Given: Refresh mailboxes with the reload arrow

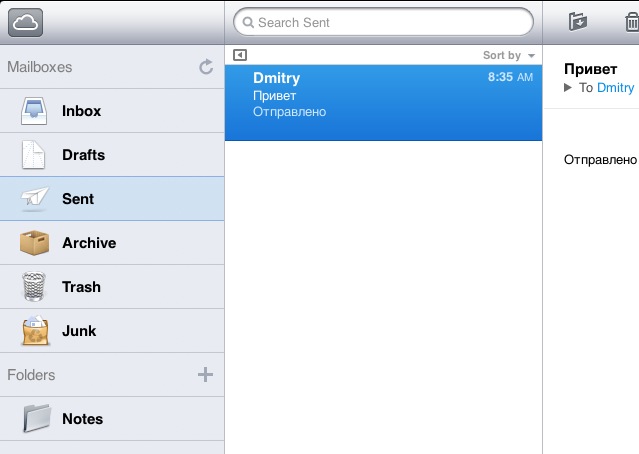Looking at the screenshot, I should 206,67.
